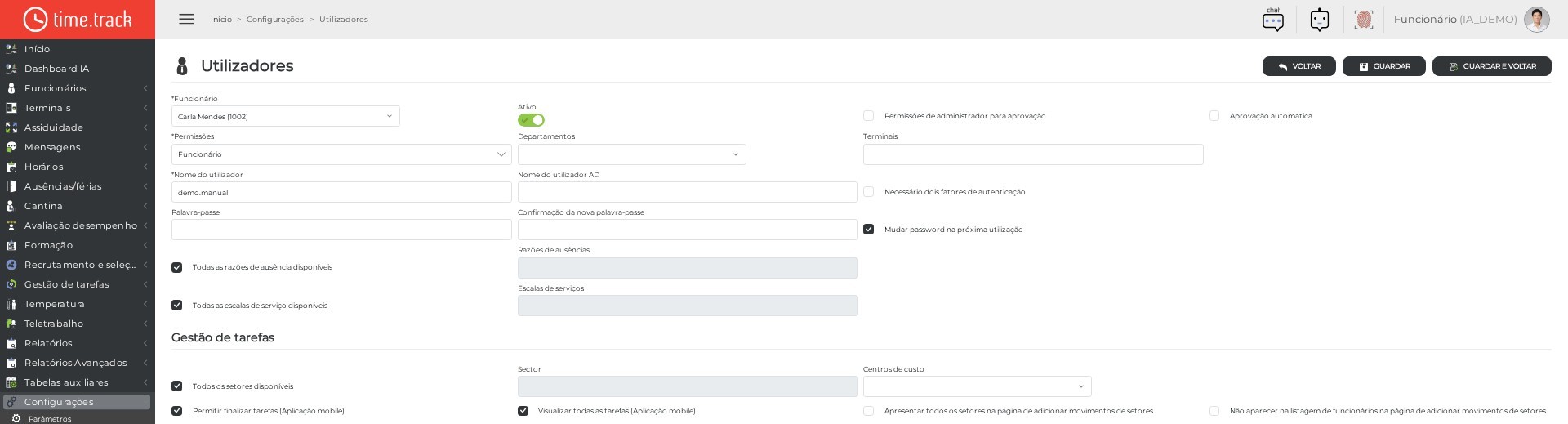The image size is (1568, 424).
Task: Open the Centros de custo dropdown
Action: coord(978,386)
